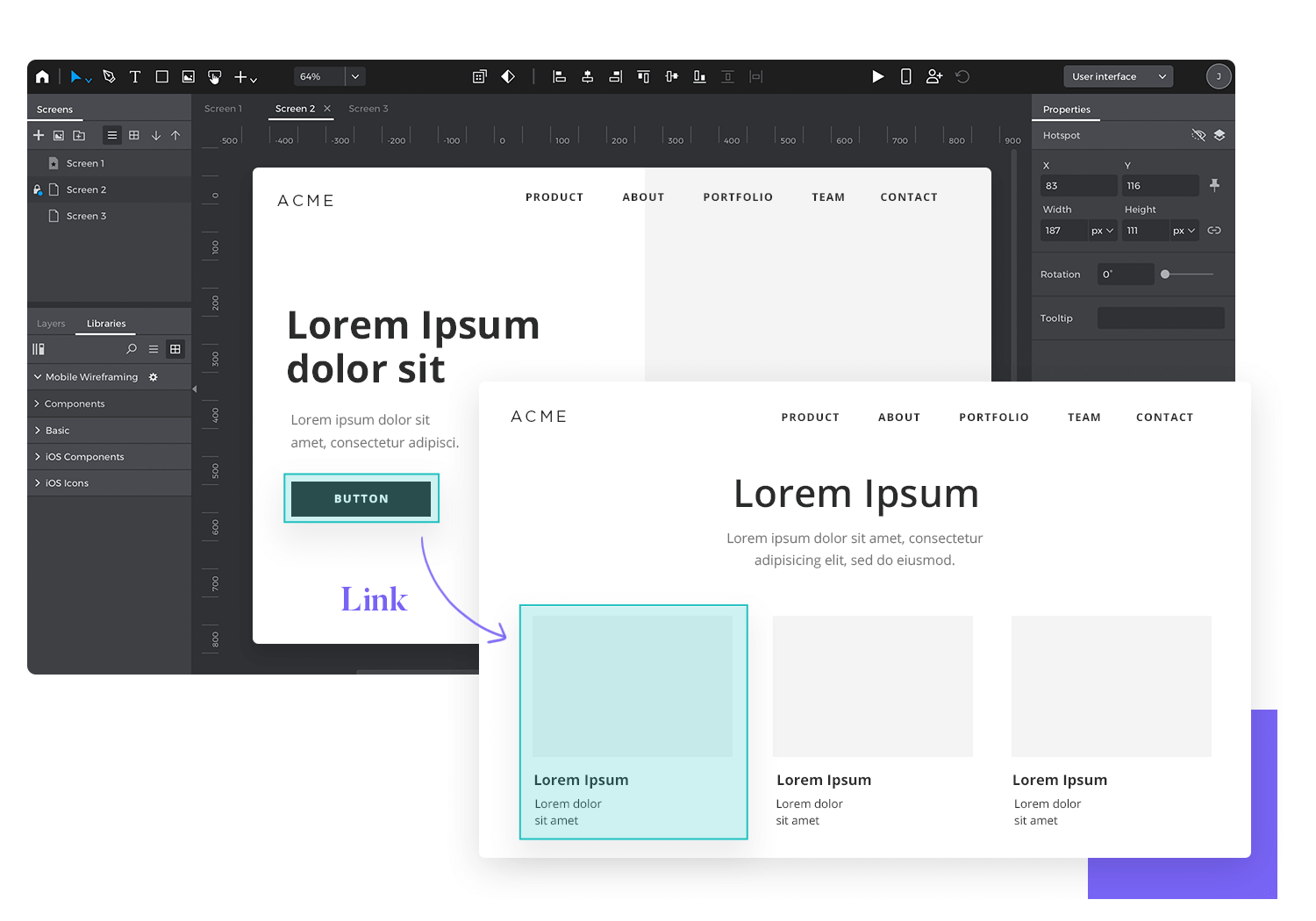Align selection to top edge
This screenshot has height=921, width=1316.
[644, 77]
